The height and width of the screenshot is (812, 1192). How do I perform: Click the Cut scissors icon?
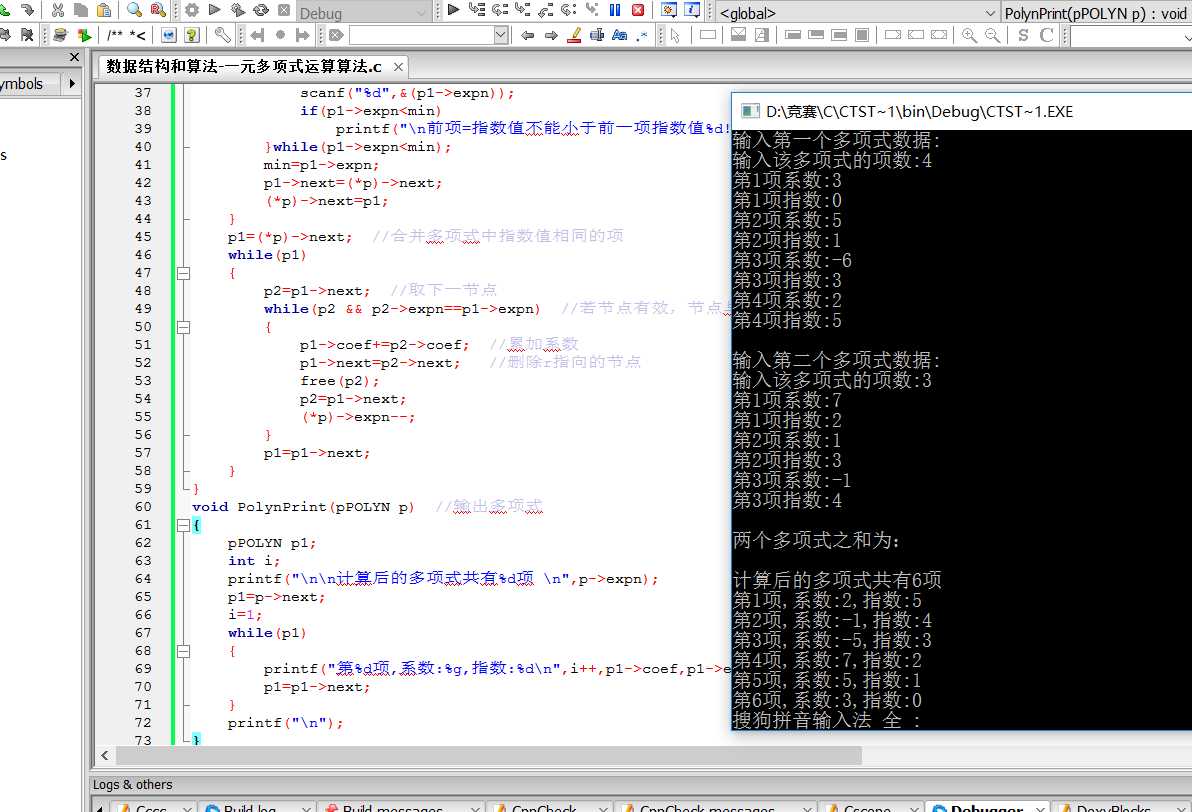point(58,10)
